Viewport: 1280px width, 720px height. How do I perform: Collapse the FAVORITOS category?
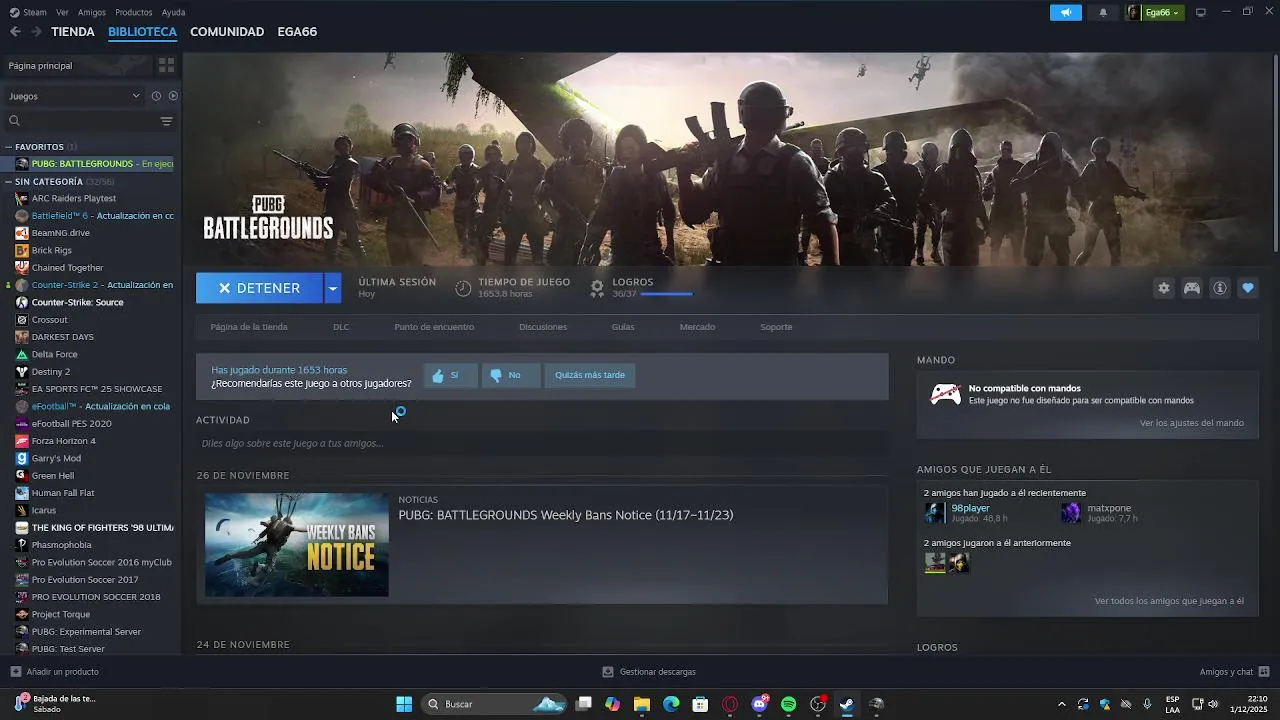[x=9, y=147]
